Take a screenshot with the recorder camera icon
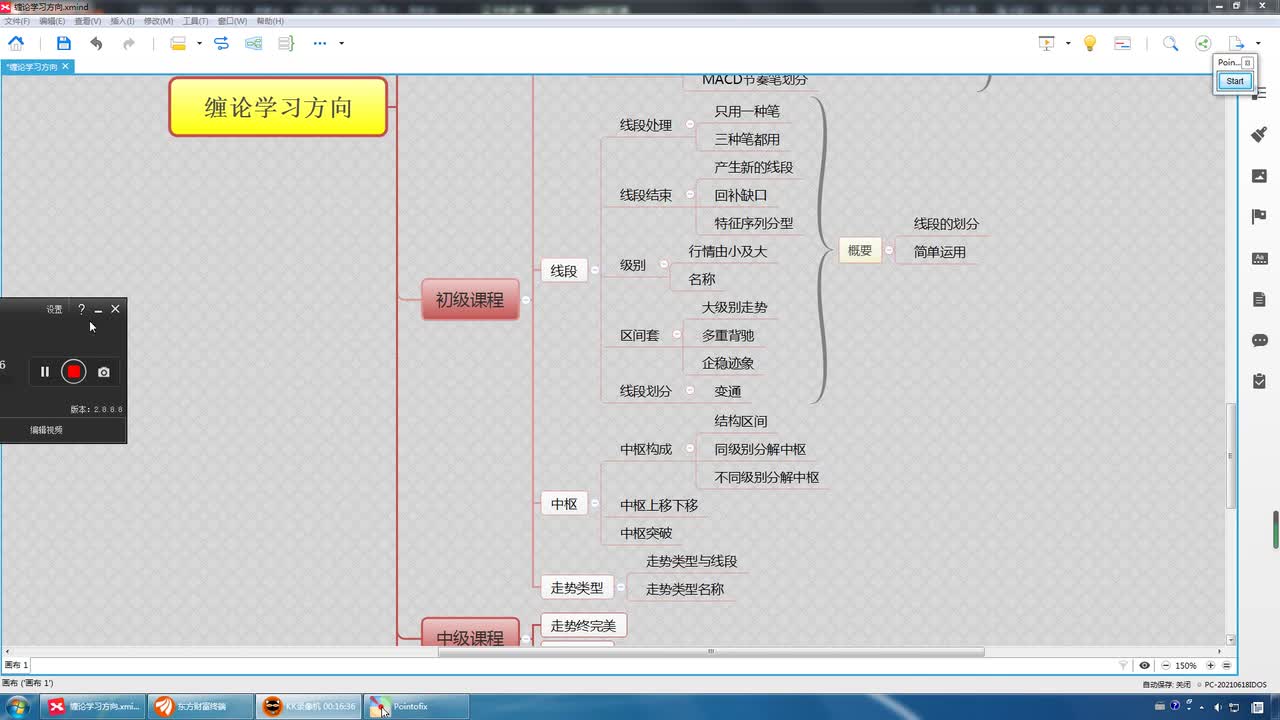 (104, 372)
